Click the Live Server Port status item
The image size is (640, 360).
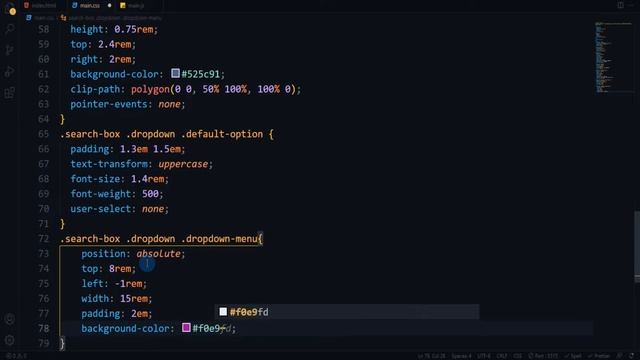[x=543, y=356]
